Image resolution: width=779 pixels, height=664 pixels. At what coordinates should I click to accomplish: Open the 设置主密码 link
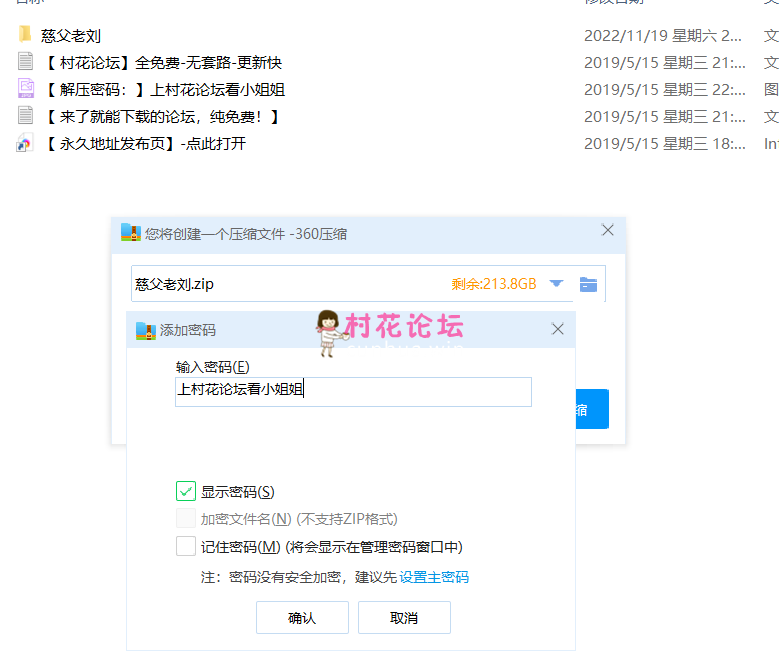pos(434,577)
